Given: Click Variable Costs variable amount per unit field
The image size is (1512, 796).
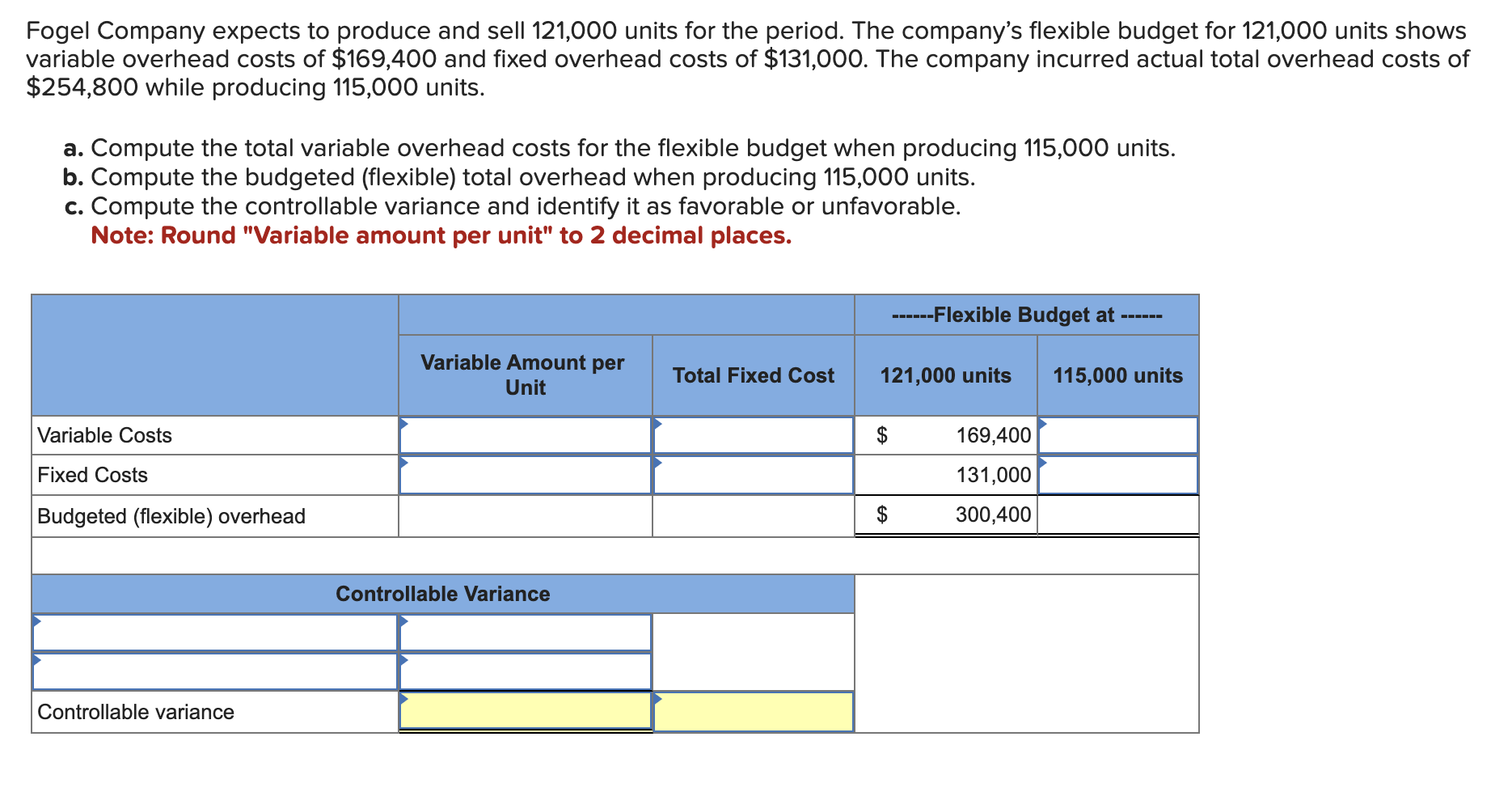Looking at the screenshot, I should tap(526, 435).
